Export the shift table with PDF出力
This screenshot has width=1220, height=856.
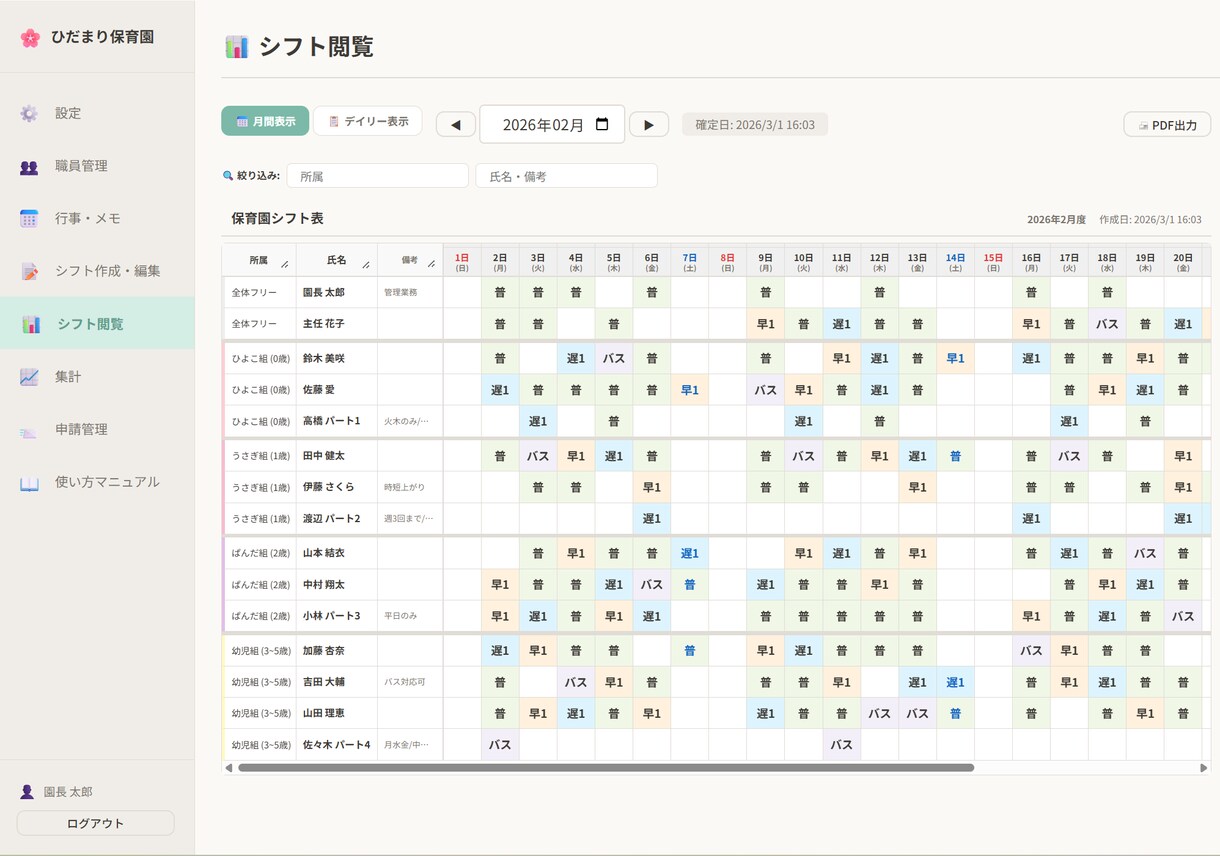(1167, 125)
